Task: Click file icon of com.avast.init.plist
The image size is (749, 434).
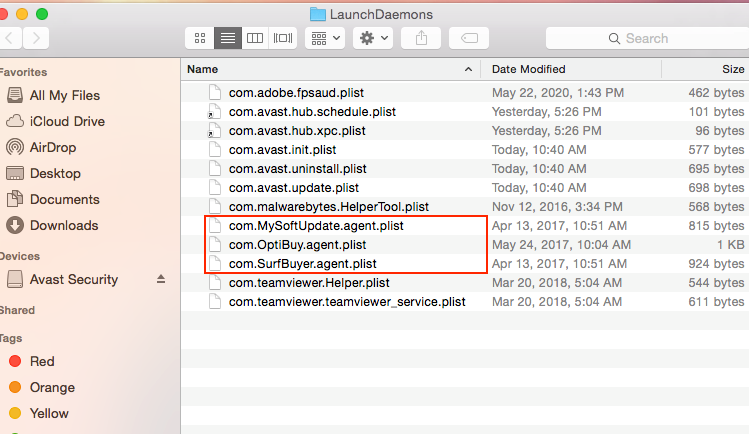Action: 215,149
